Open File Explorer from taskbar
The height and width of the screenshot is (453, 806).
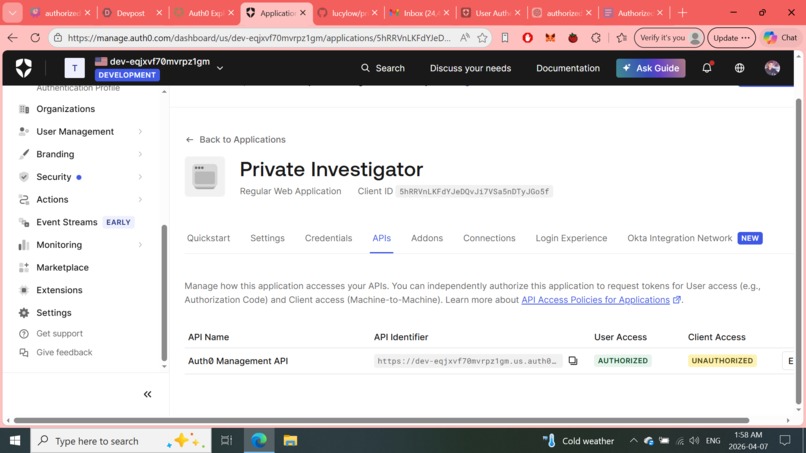click(290, 441)
